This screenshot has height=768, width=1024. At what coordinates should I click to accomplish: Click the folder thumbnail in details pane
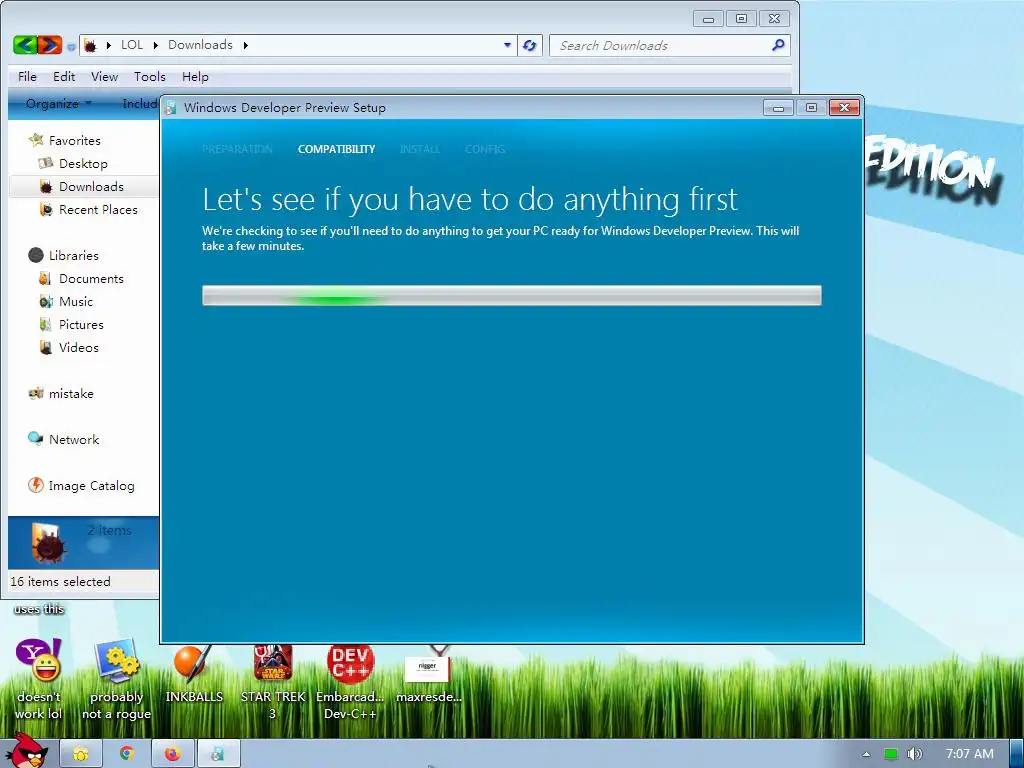coord(49,542)
